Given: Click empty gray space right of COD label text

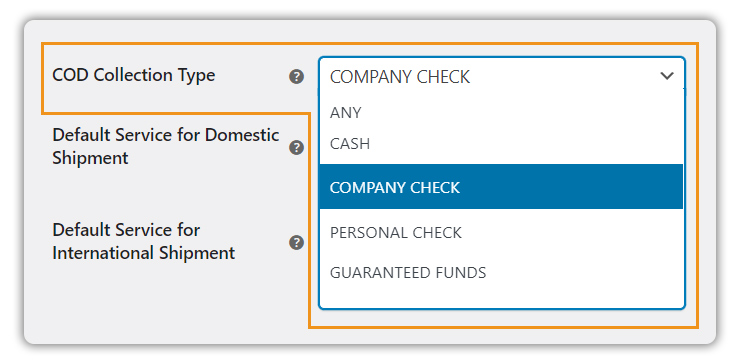Looking at the screenshot, I should click(252, 76).
